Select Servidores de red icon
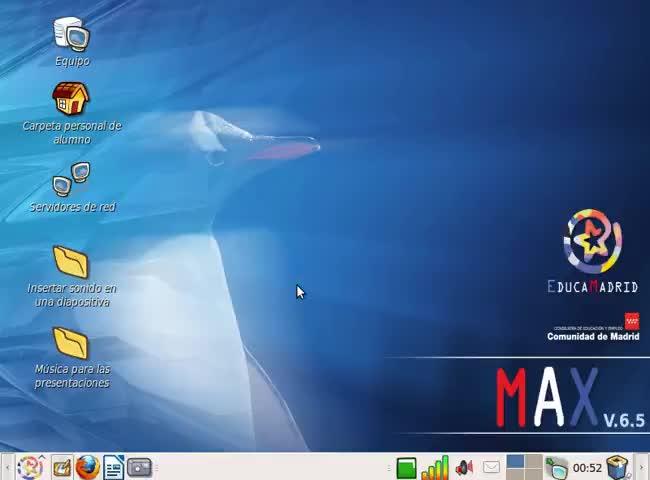650x480 pixels. tap(71, 180)
